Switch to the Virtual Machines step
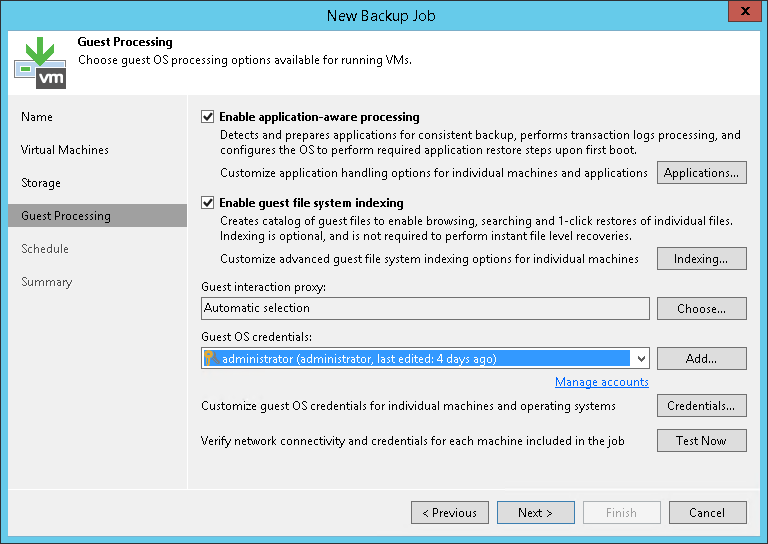 tap(65, 150)
